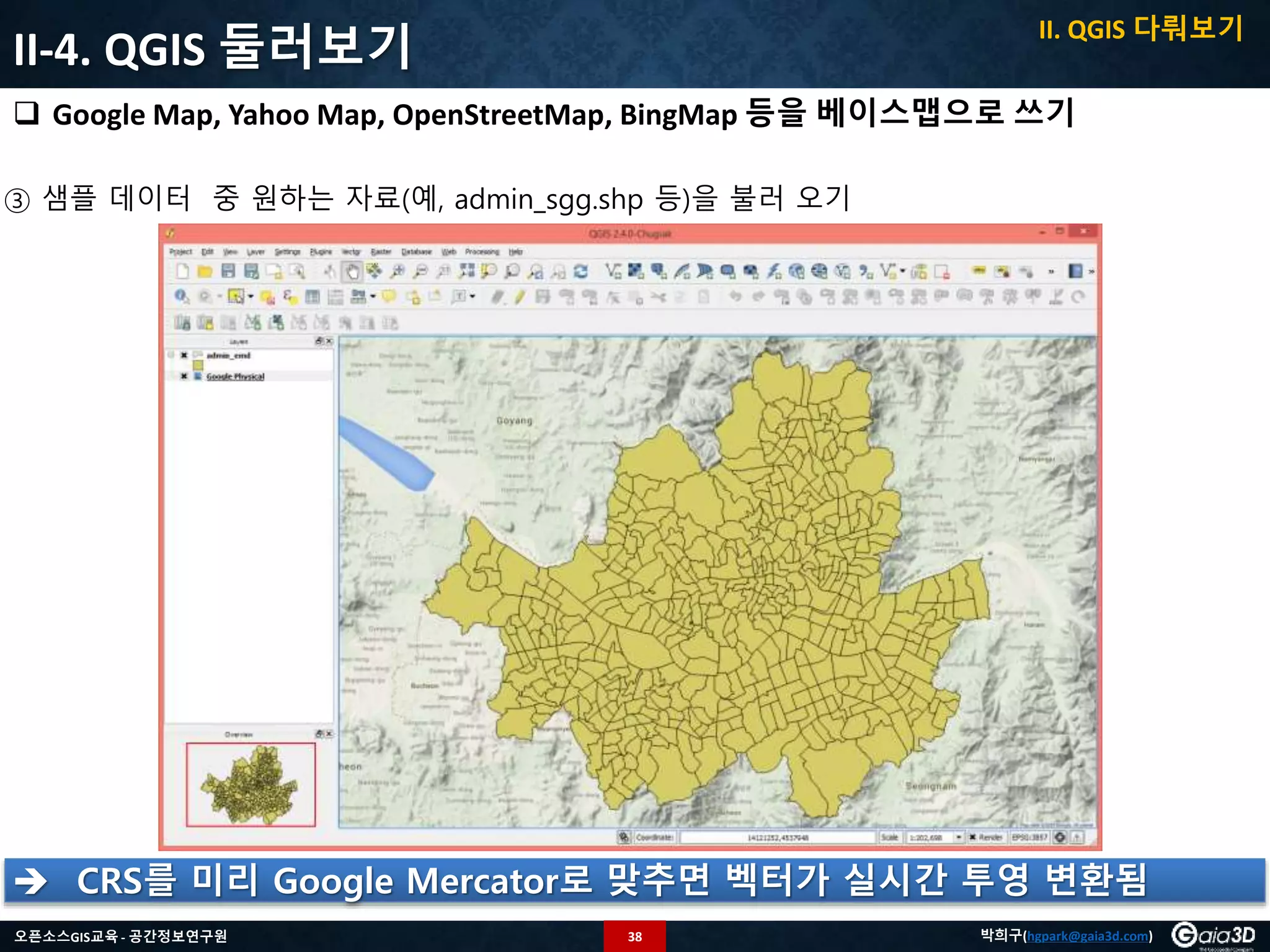
Task: Click the Add Vector Layer icon
Action: [613, 271]
